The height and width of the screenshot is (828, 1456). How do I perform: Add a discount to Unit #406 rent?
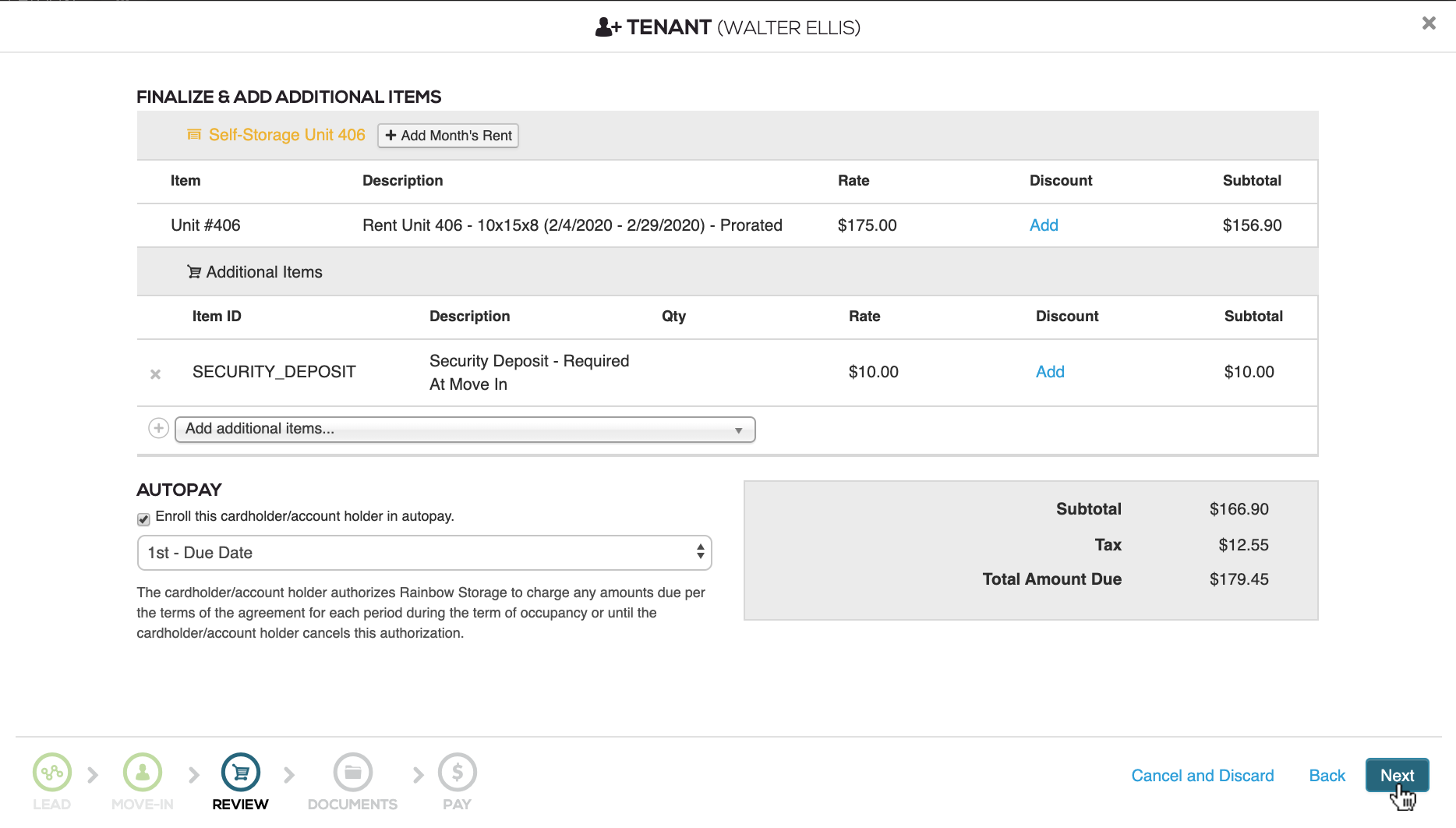pos(1044,225)
